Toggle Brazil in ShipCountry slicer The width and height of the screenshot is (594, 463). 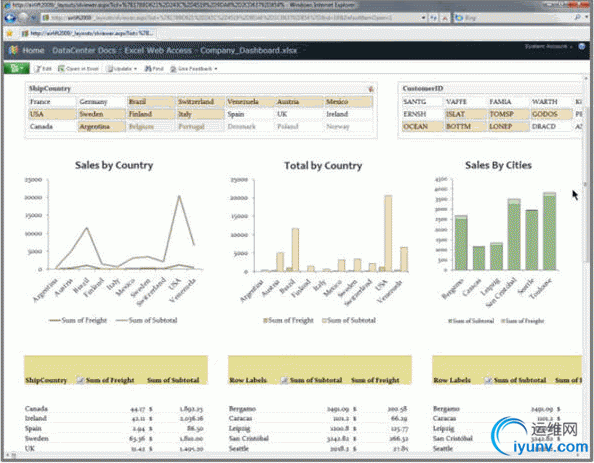pyautogui.click(x=151, y=102)
